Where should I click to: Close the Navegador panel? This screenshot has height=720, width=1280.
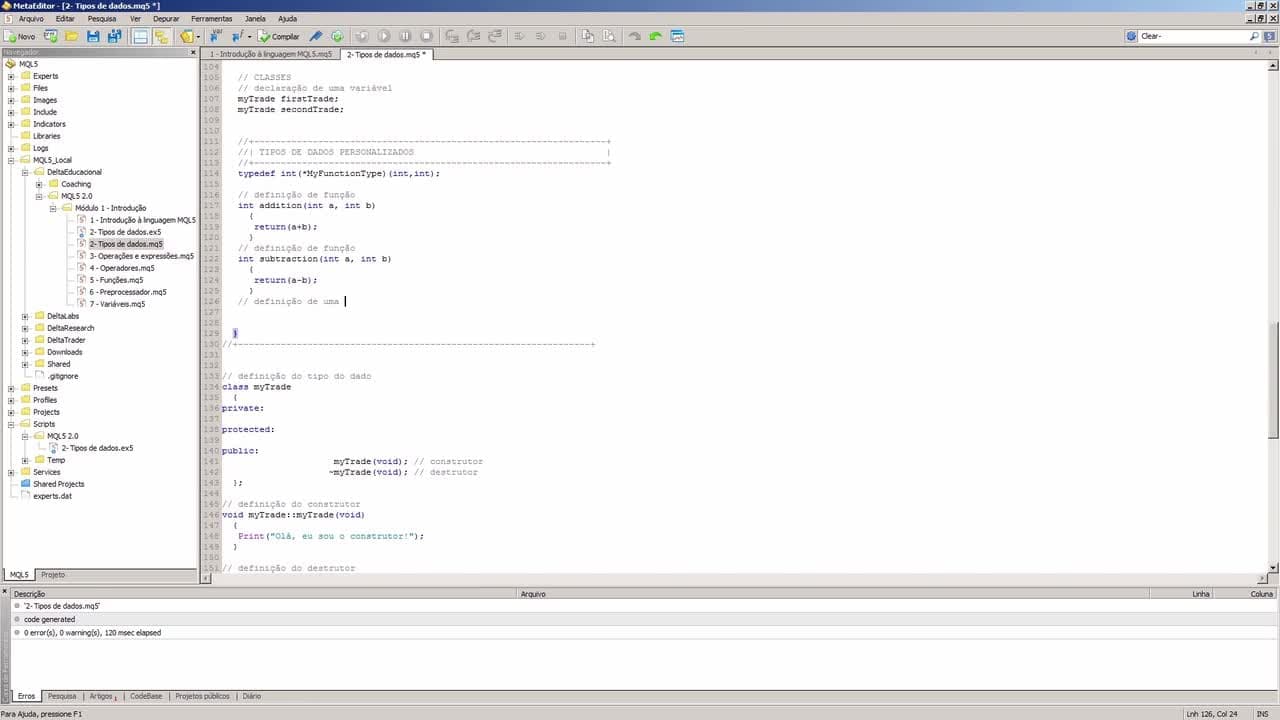click(192, 52)
